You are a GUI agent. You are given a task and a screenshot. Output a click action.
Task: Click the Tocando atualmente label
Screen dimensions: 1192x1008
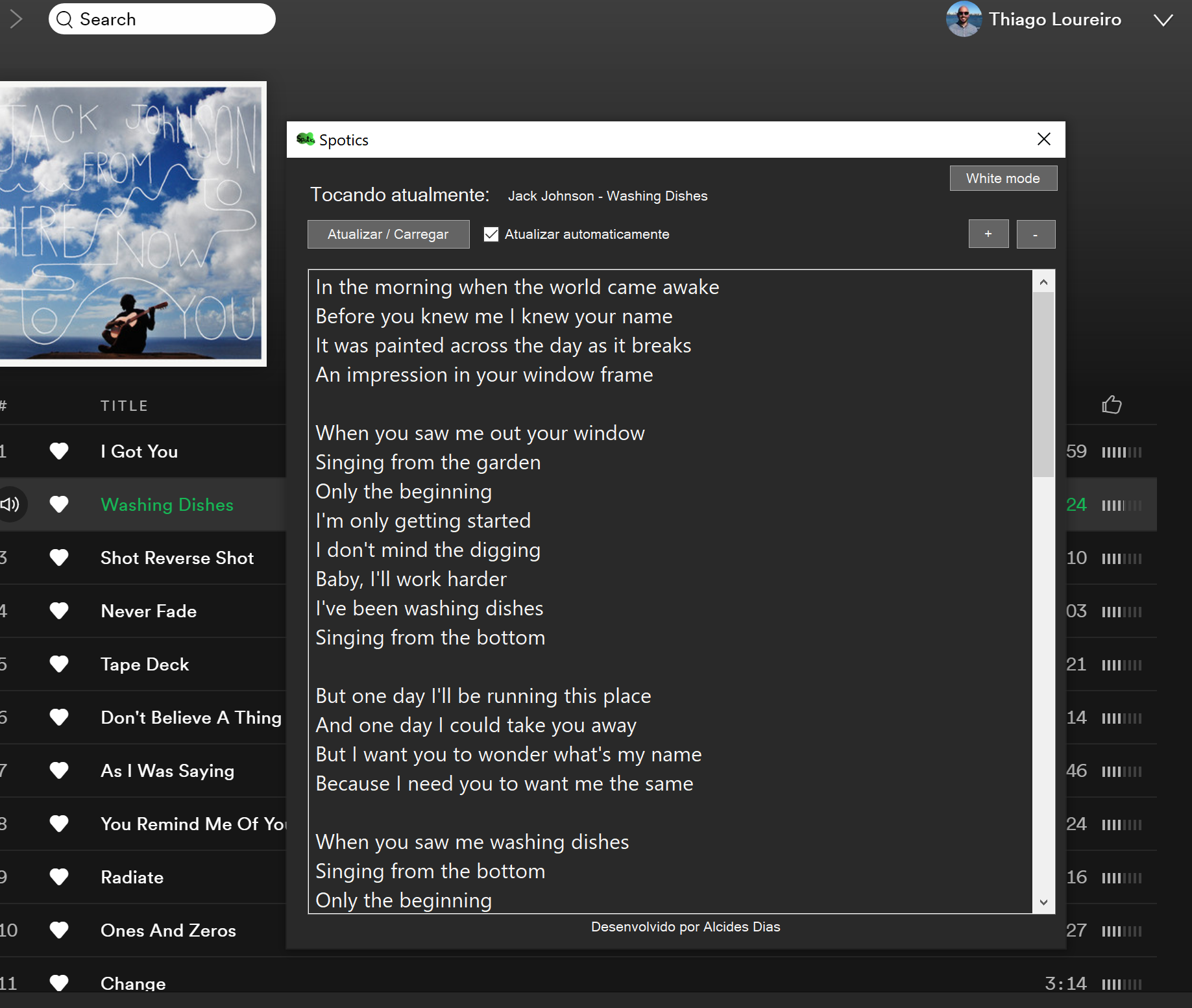(400, 195)
